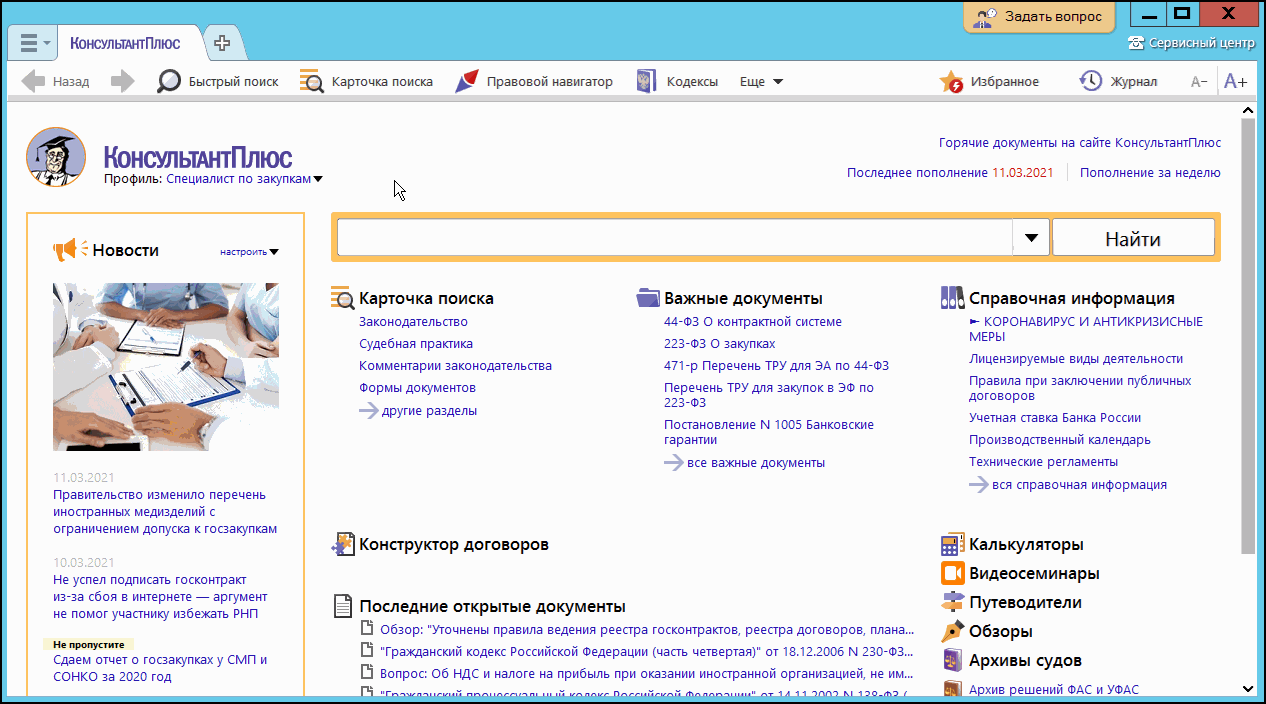Open Лицензируемые виды деятельности link
This screenshot has height=704, width=1266.
(x=1076, y=359)
